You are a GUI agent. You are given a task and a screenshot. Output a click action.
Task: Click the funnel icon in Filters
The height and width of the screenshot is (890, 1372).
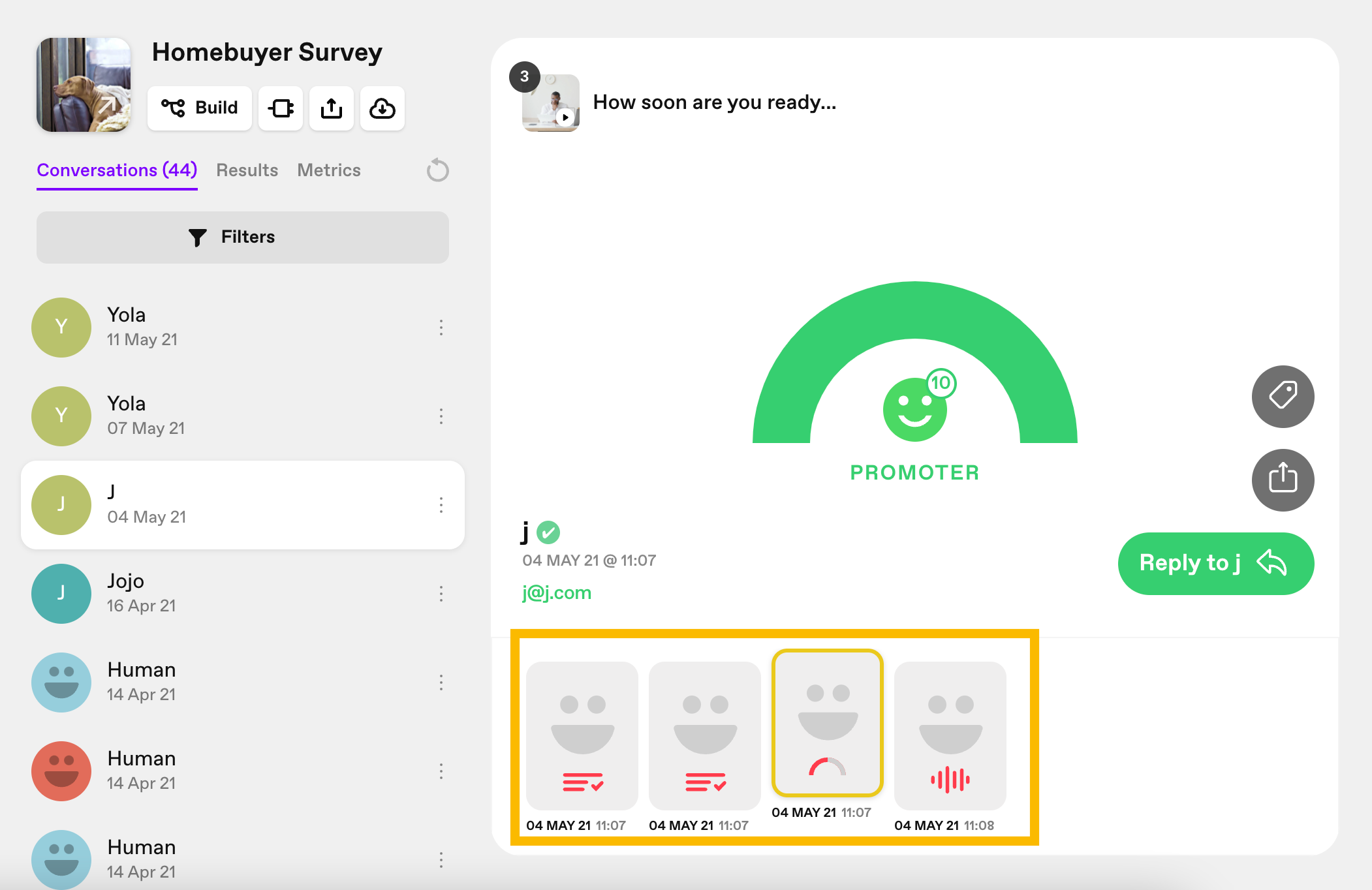point(198,238)
